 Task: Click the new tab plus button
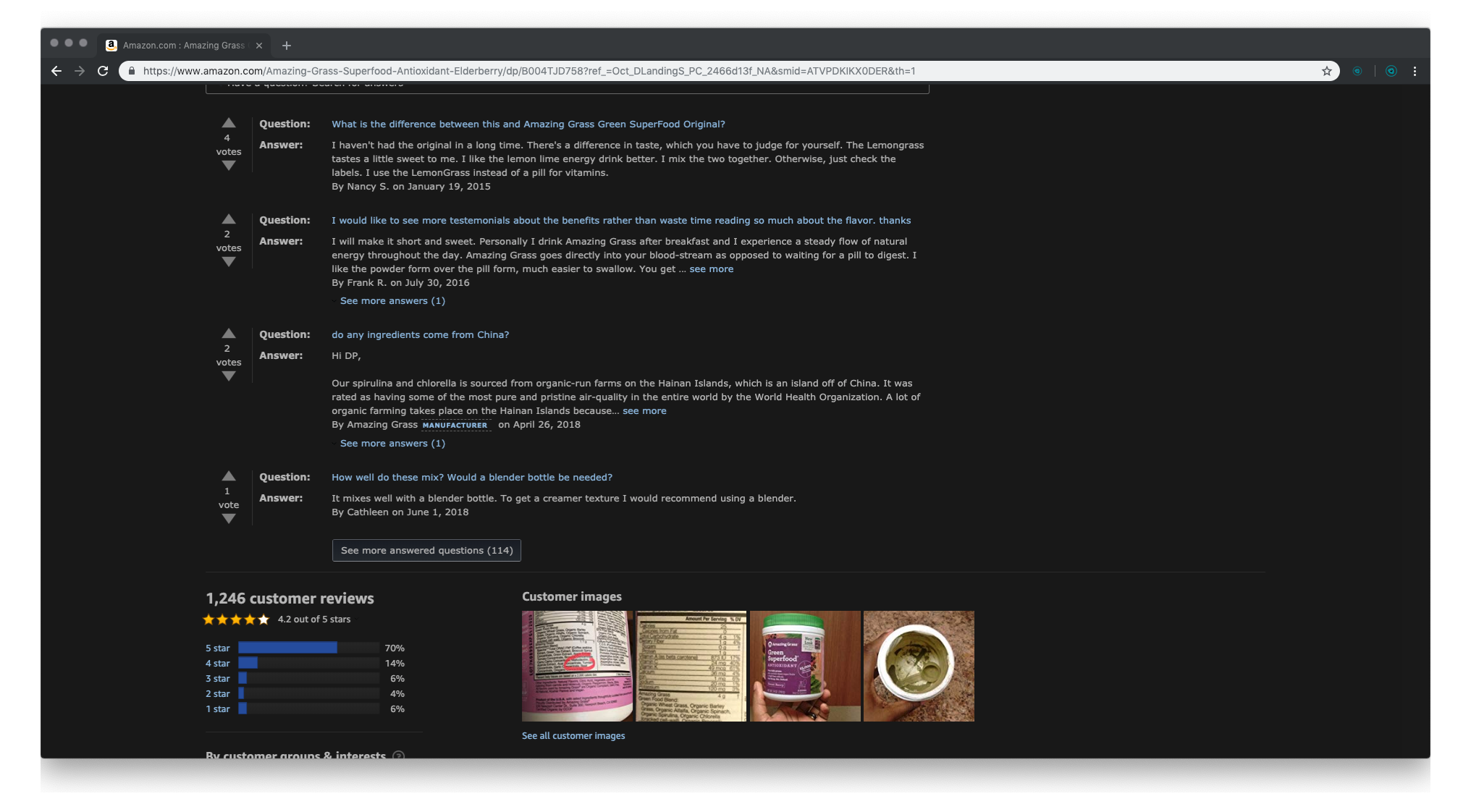287,45
